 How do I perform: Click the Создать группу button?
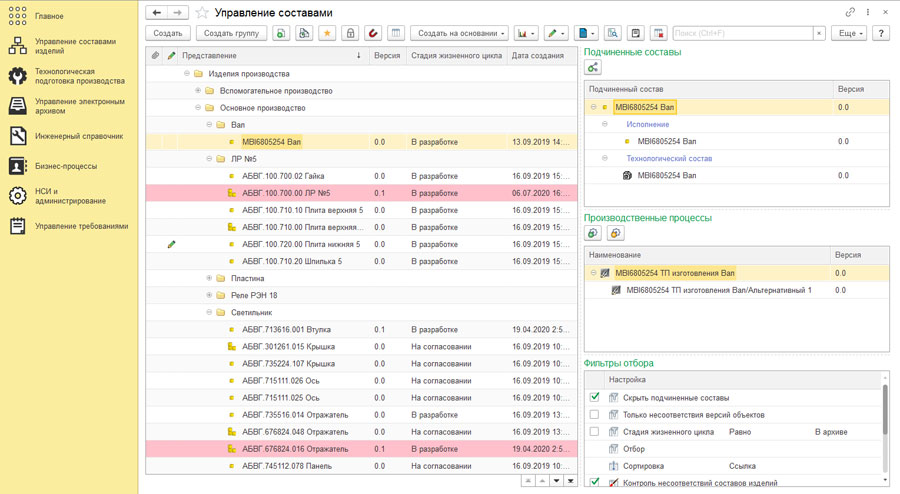(x=231, y=34)
